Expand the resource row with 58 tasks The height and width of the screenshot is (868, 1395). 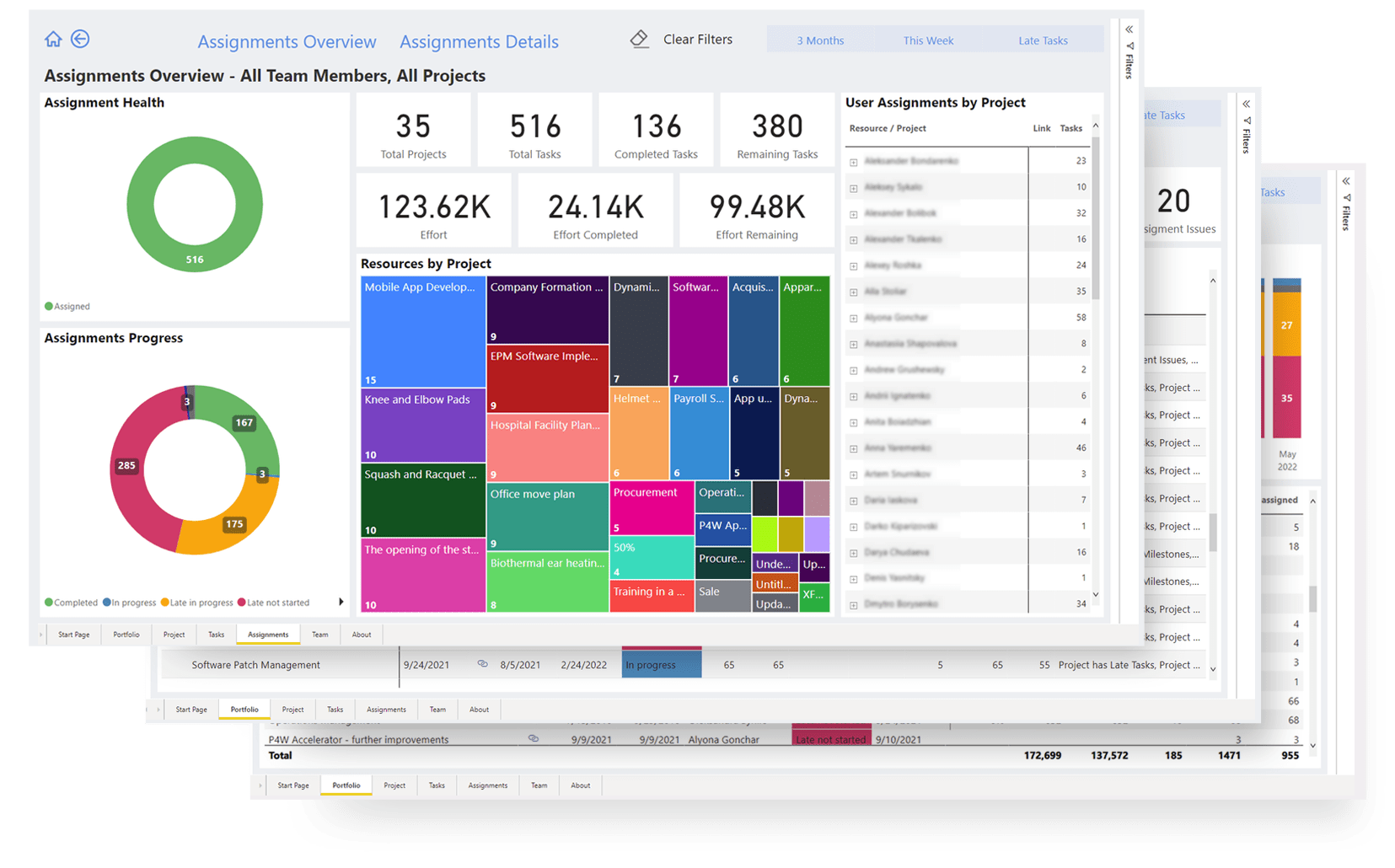tap(853, 319)
